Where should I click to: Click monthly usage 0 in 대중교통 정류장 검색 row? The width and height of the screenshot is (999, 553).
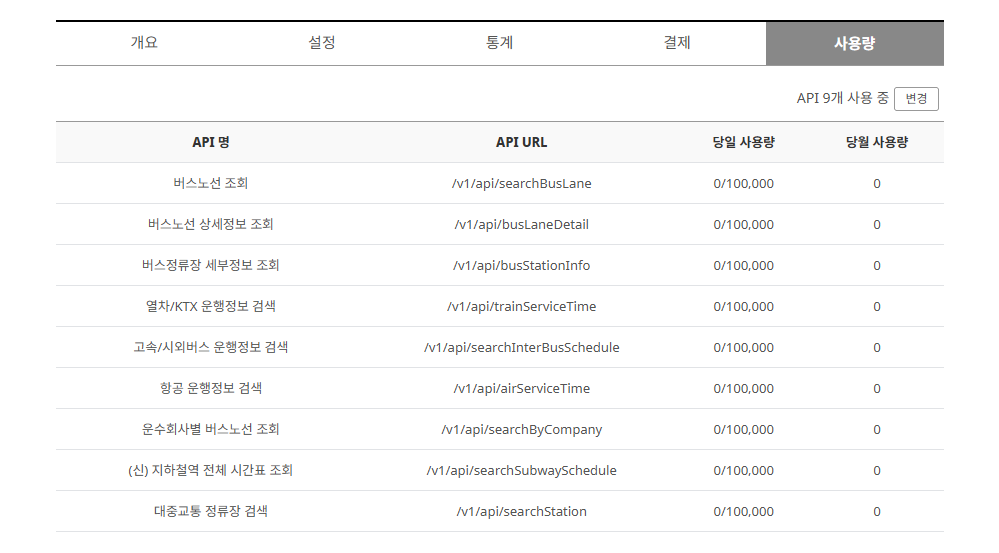tap(877, 511)
